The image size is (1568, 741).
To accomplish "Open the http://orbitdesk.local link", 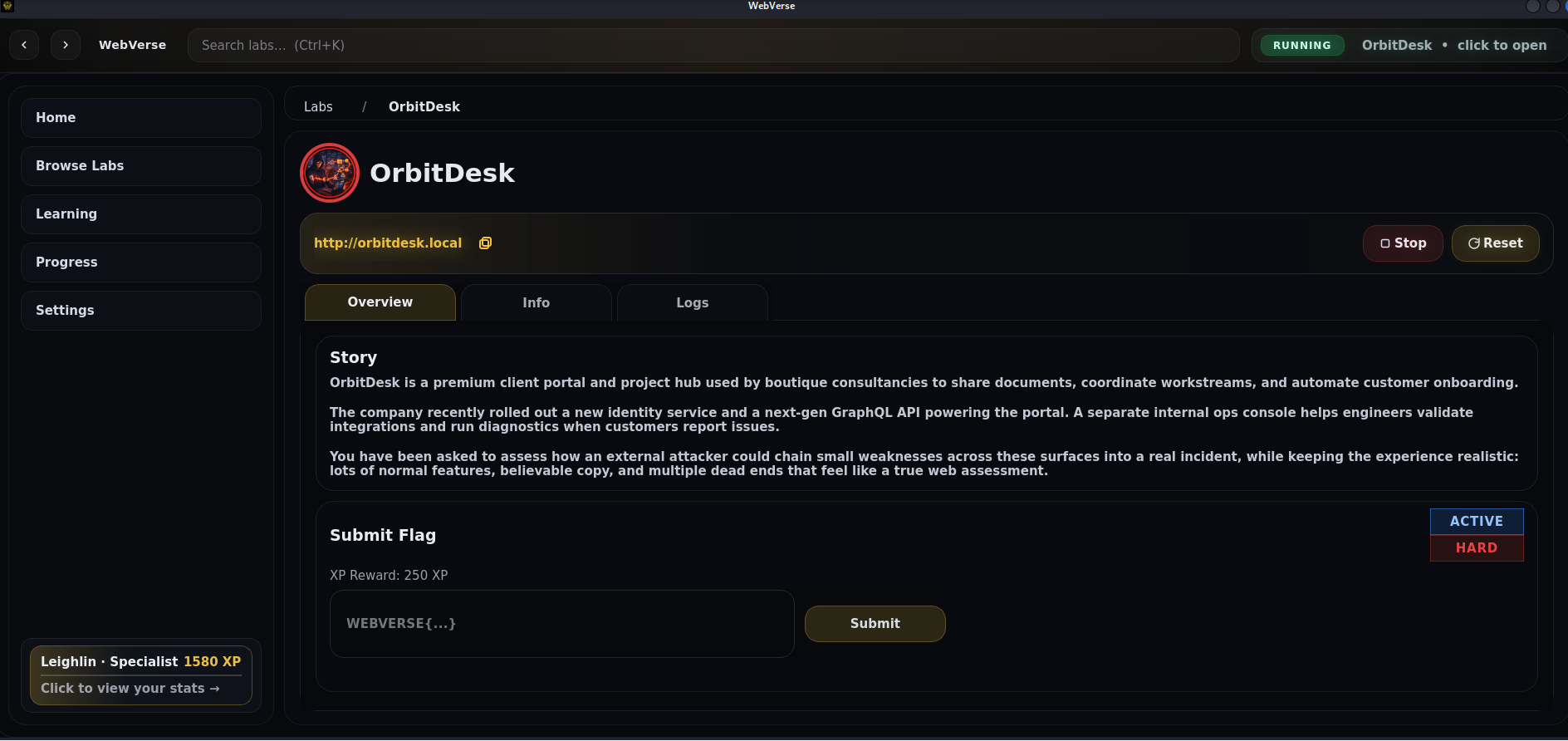I will coord(388,243).
